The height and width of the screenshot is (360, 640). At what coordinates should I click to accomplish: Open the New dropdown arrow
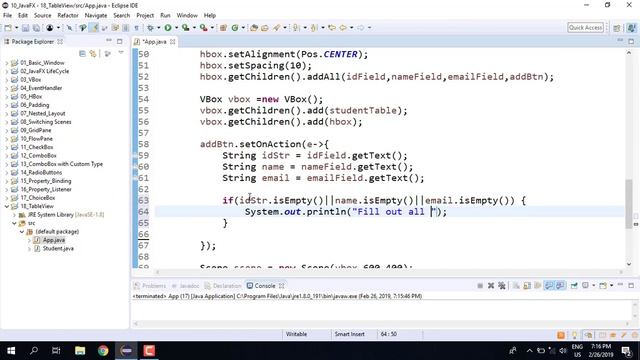coord(17,28)
